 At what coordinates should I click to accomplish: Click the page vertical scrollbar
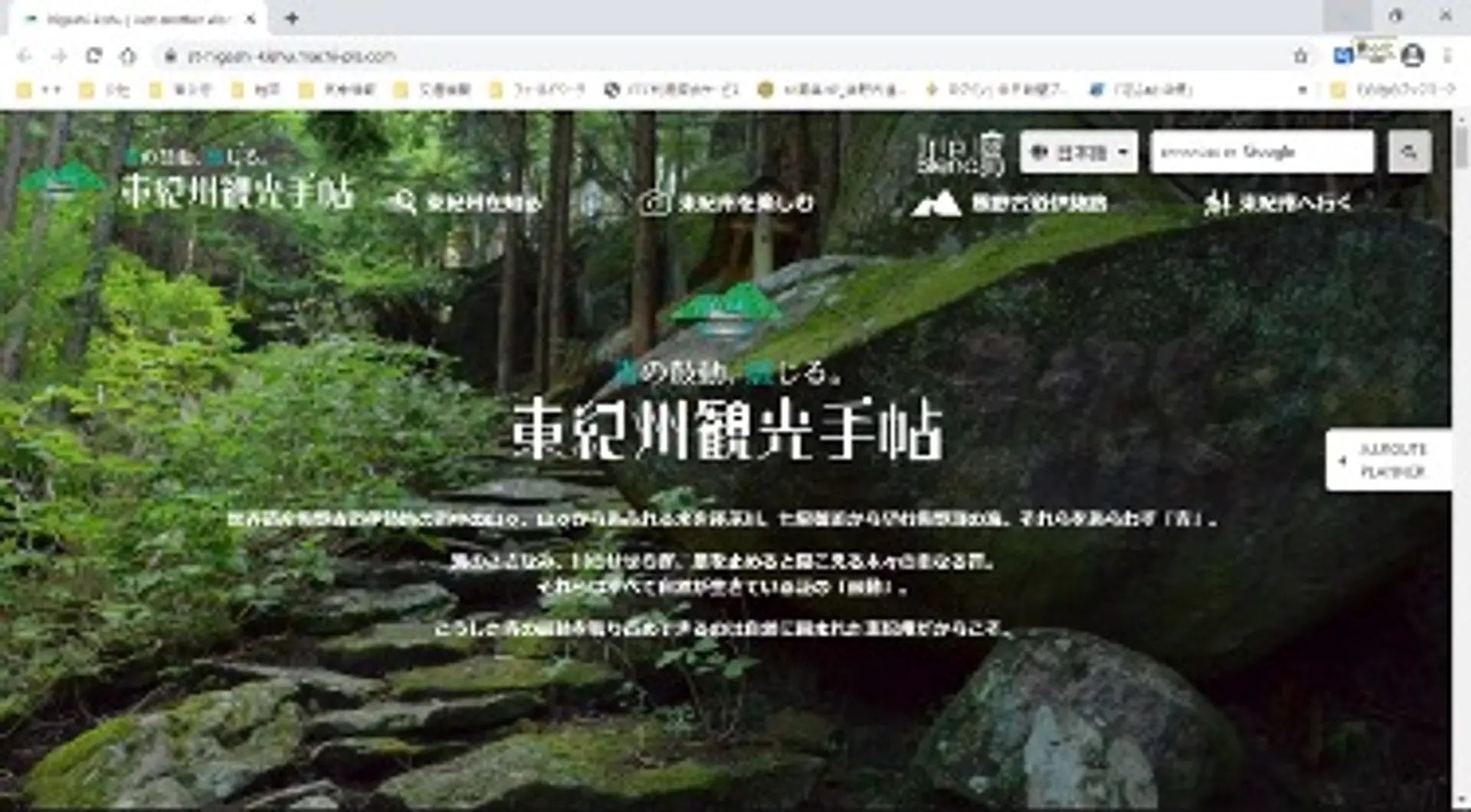(x=1460, y=460)
